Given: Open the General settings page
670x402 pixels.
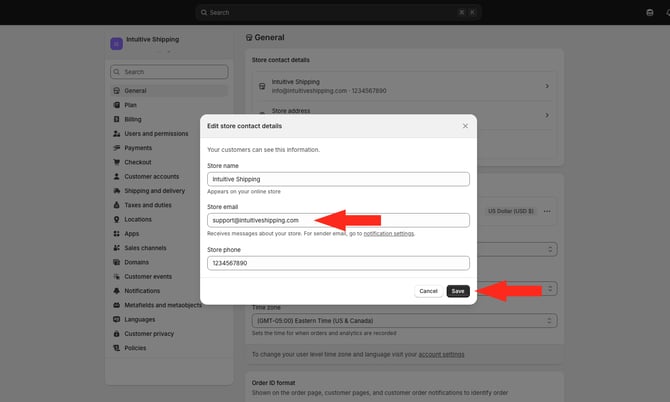Looking at the screenshot, I should (169, 91).
